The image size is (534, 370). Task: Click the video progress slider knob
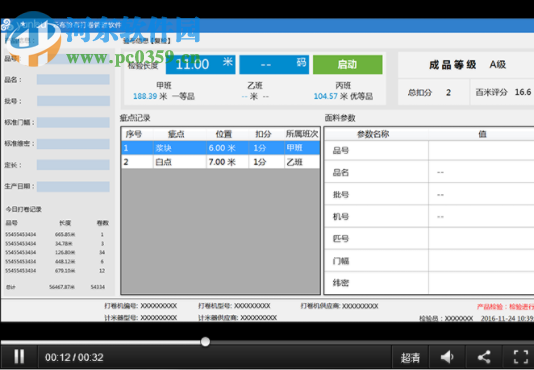coord(205,341)
